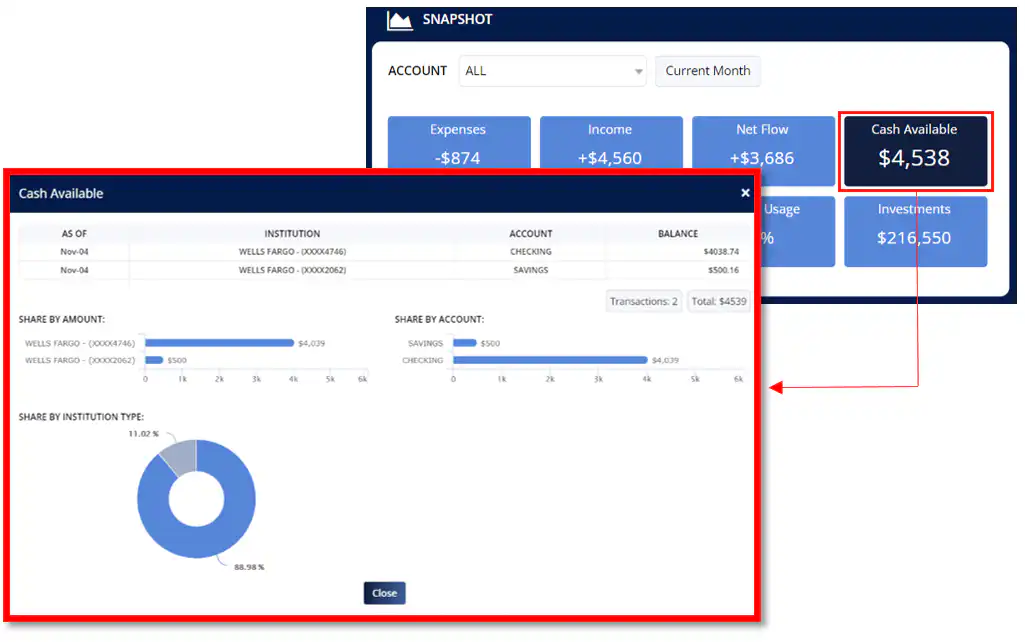Image resolution: width=1025 pixels, height=642 pixels.
Task: Select the Income tile
Action: tap(610, 143)
